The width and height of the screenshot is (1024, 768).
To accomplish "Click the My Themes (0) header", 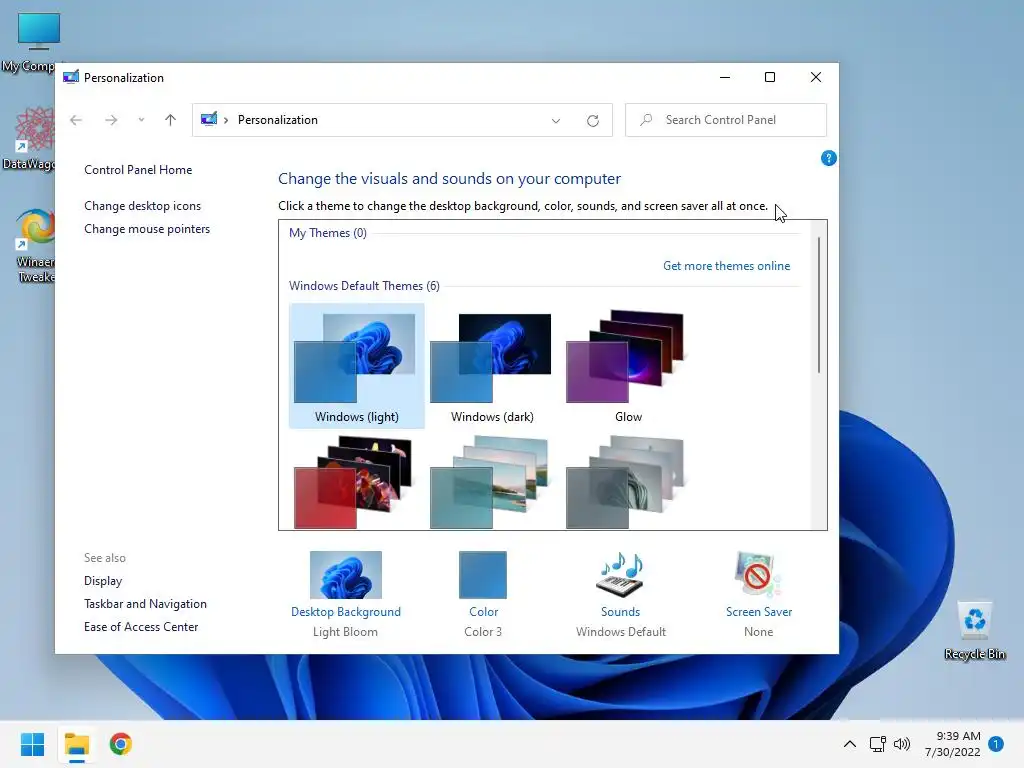I will (328, 233).
